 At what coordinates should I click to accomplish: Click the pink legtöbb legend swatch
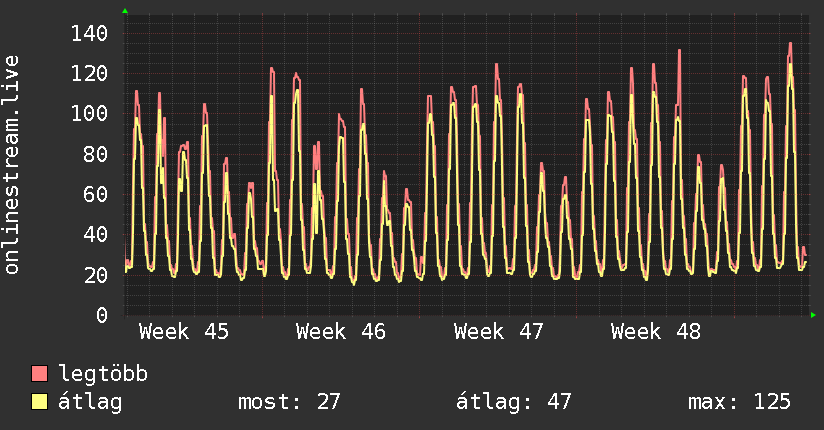coord(39,374)
